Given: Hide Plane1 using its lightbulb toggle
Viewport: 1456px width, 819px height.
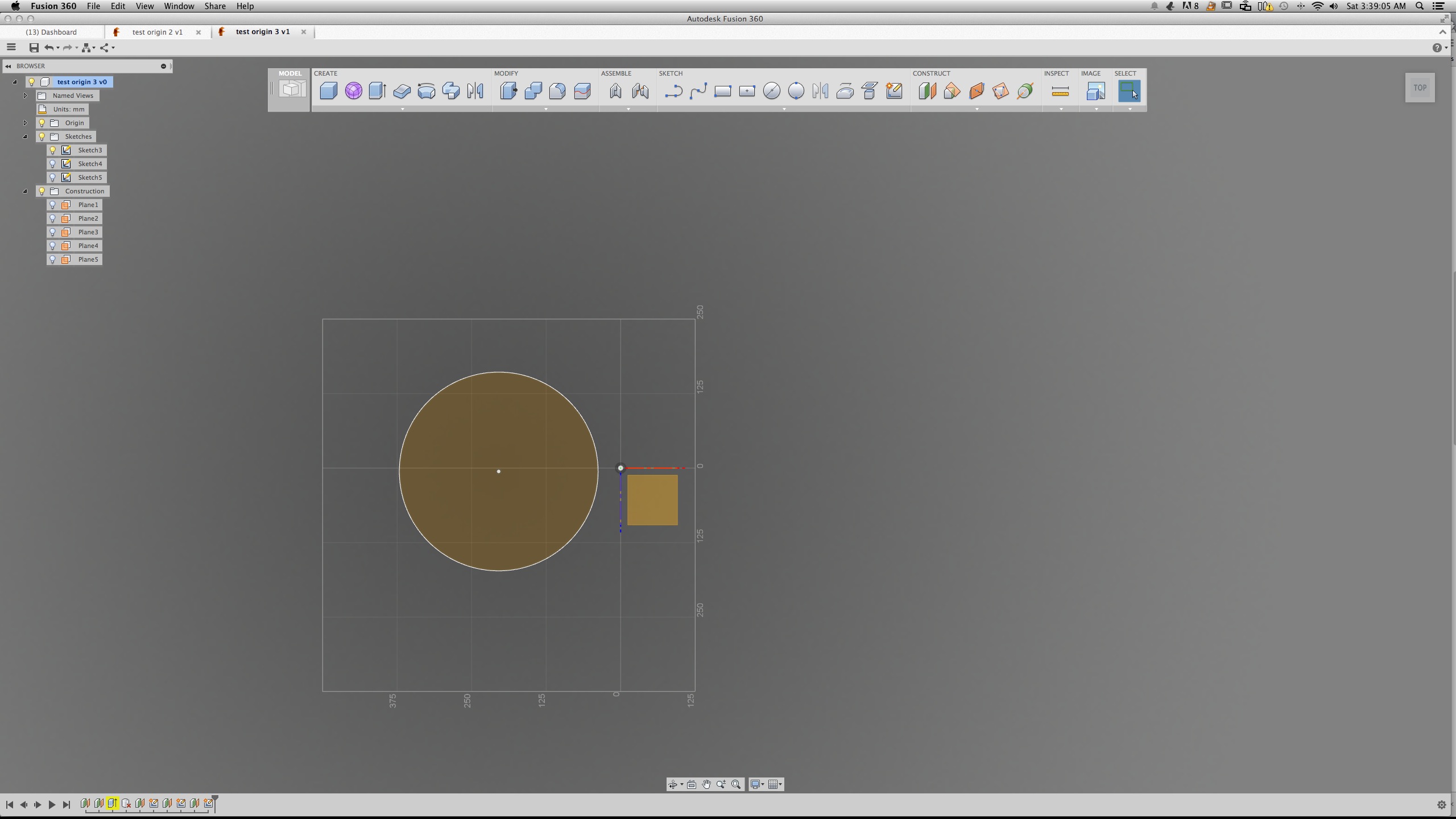Looking at the screenshot, I should pyautogui.click(x=53, y=204).
